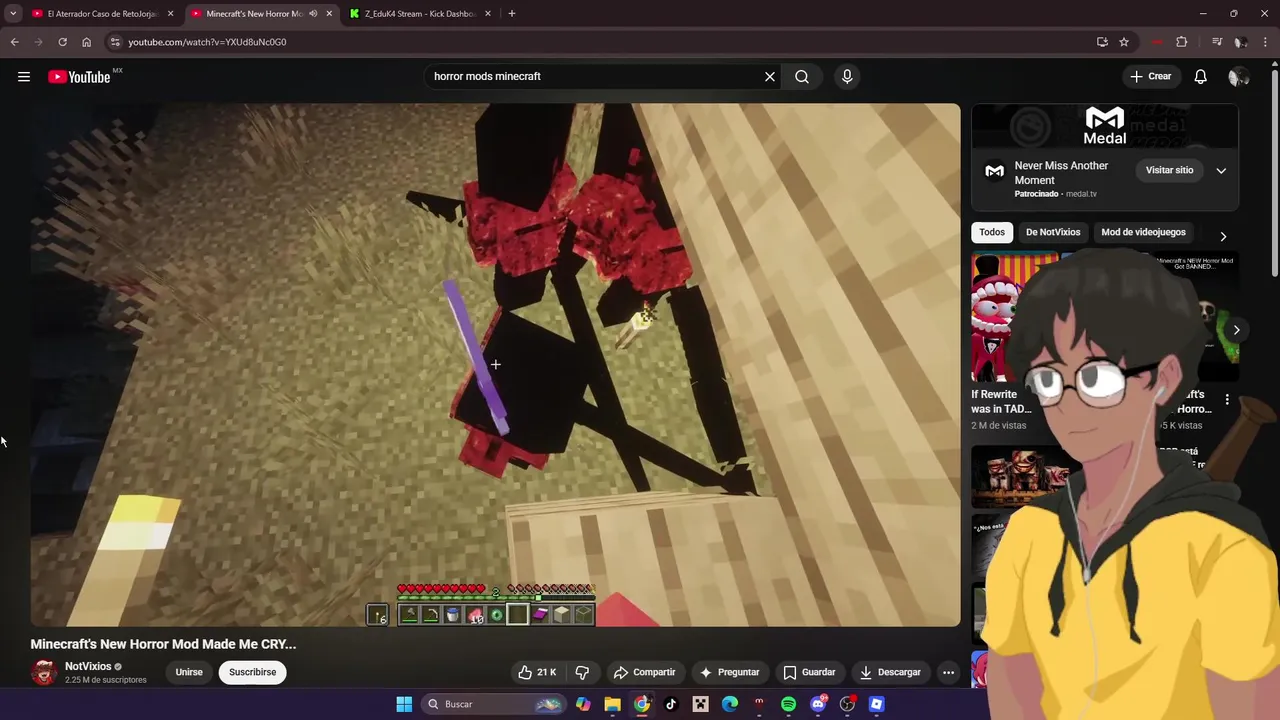The image size is (1280, 720).
Task: Select the Todos filter chip
Action: click(x=992, y=232)
